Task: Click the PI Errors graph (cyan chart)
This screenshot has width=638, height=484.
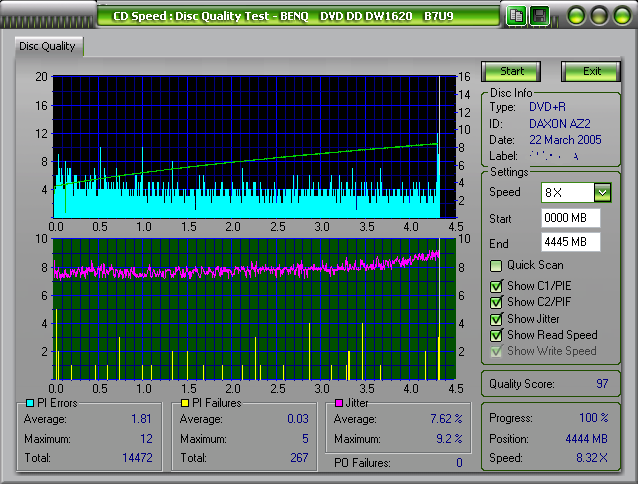Action: [254, 147]
